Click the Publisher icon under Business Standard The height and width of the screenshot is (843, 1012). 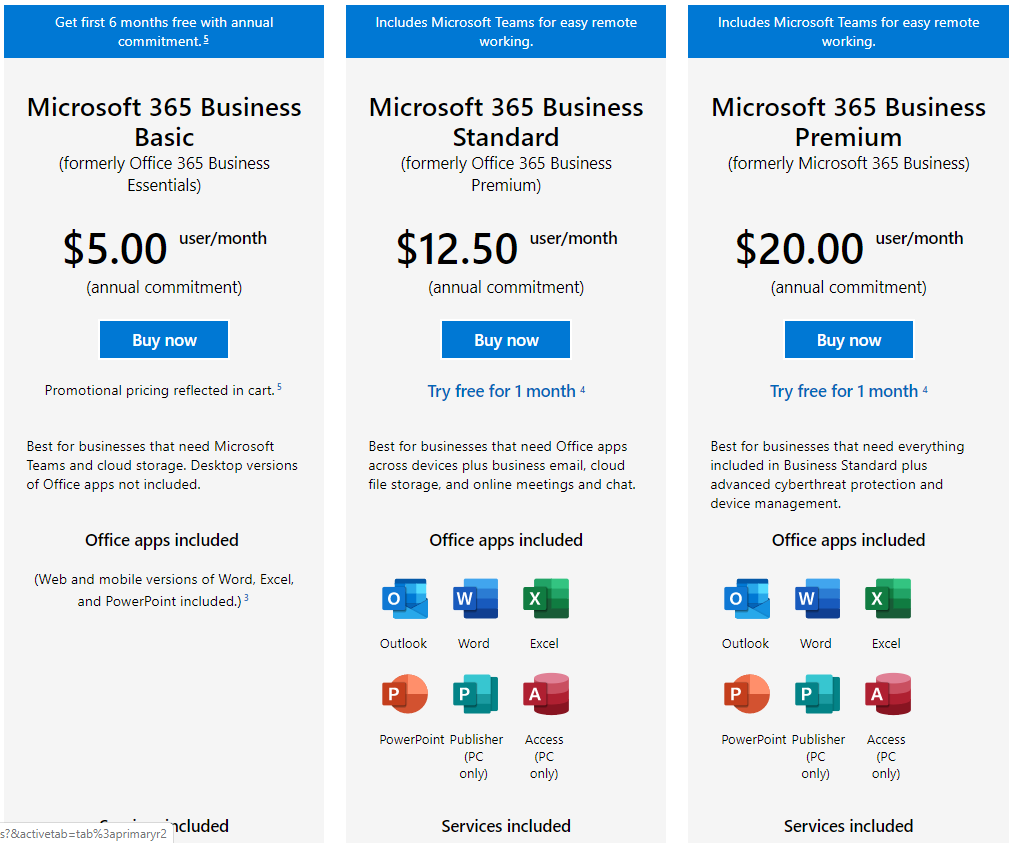[476, 694]
